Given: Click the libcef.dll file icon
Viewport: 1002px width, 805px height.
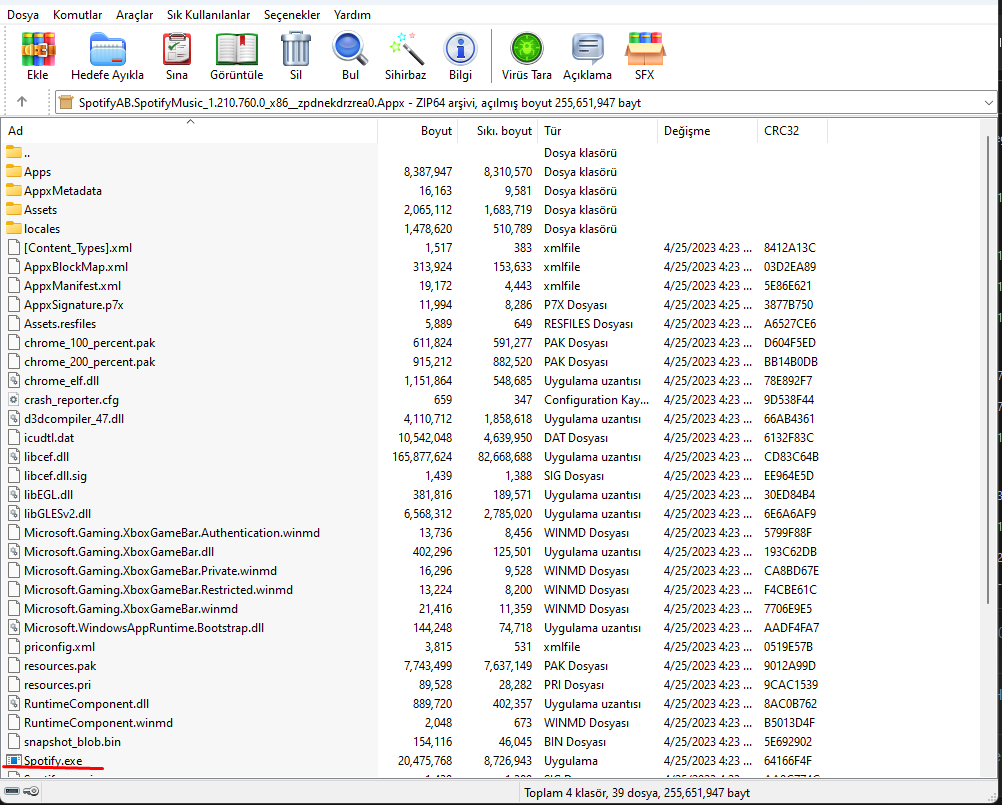Looking at the screenshot, I should (x=13, y=456).
